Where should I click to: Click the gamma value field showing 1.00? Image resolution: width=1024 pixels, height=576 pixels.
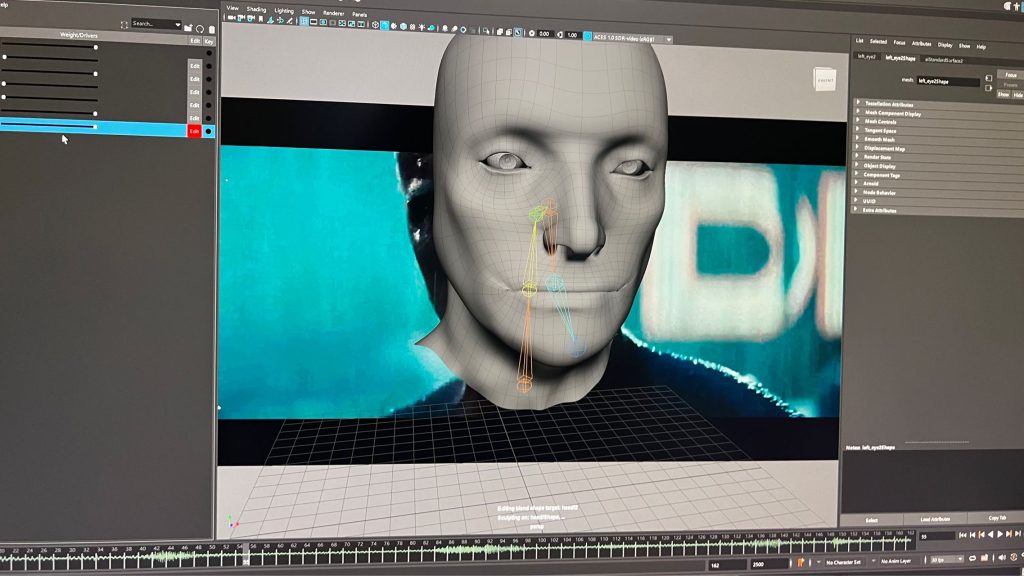(572, 35)
